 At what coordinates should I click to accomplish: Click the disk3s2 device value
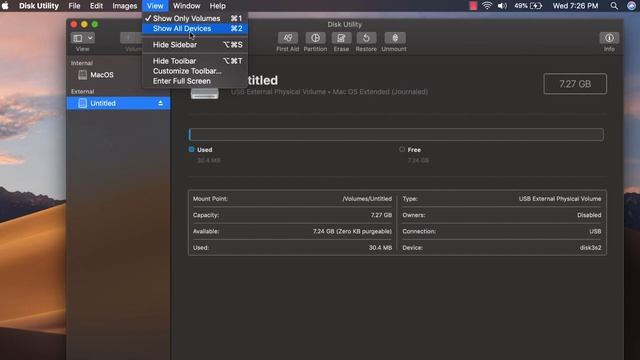pos(590,247)
